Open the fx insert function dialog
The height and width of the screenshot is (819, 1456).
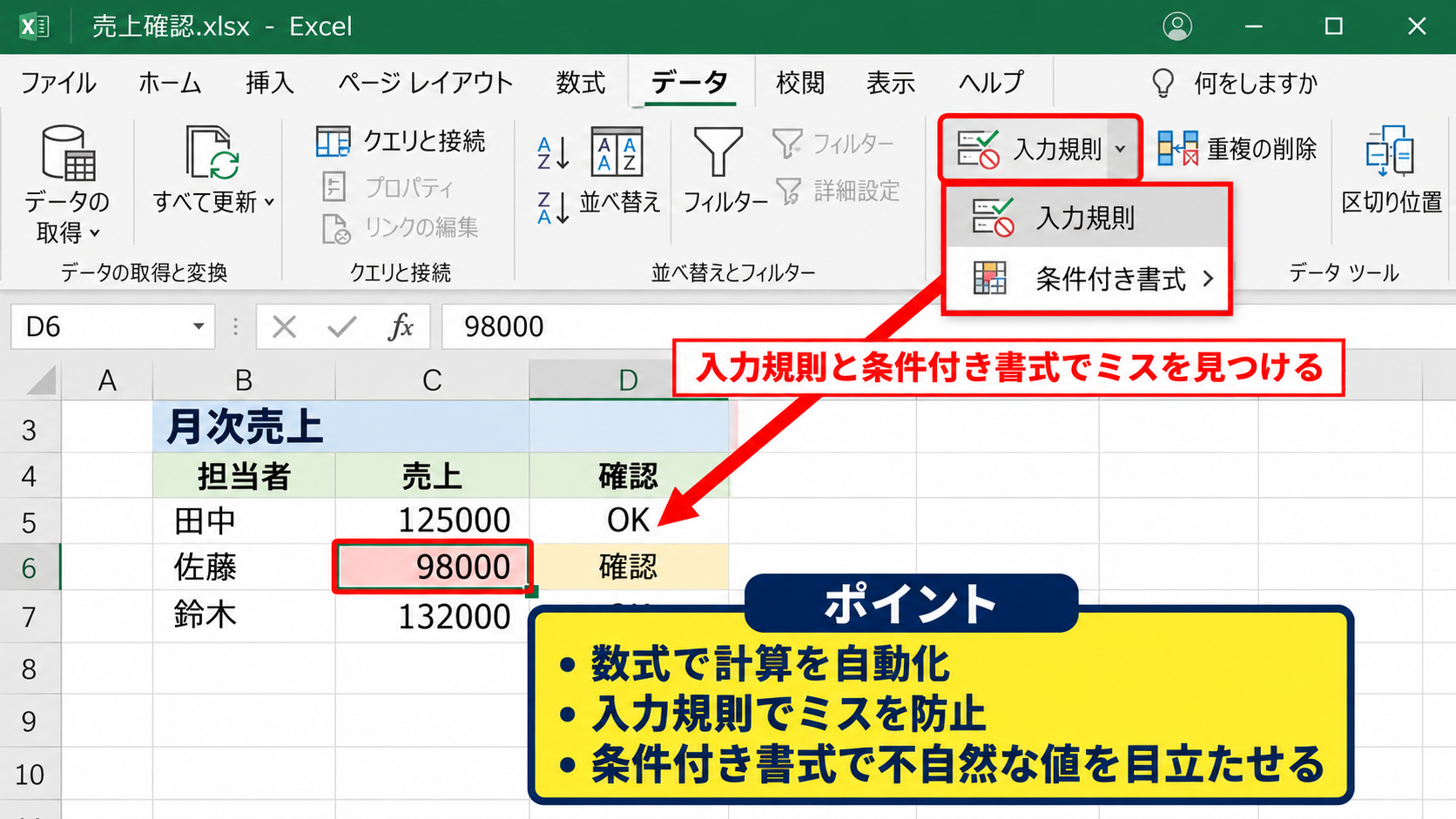(401, 327)
